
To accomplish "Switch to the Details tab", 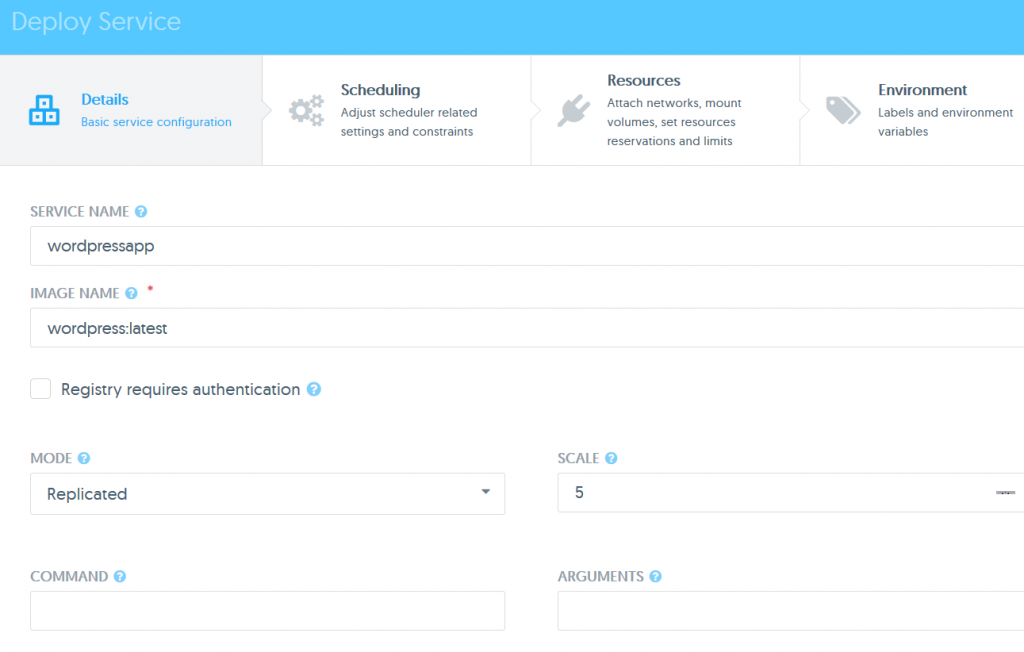I will coord(131,110).
